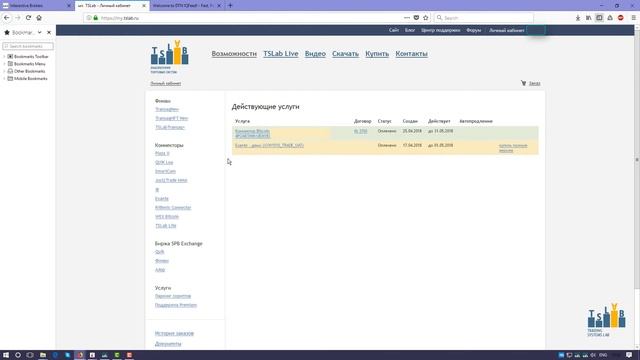Click the page vertical scrollbar thumb
This screenshot has height=360, width=640.
click(x=637, y=160)
